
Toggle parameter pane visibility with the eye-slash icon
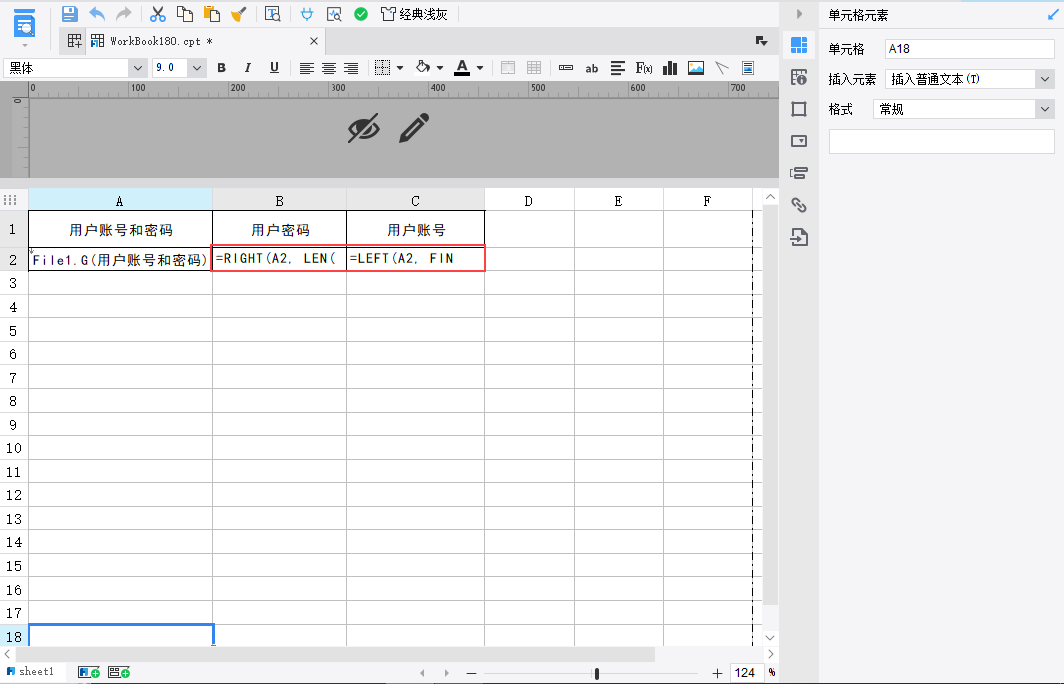[364, 128]
